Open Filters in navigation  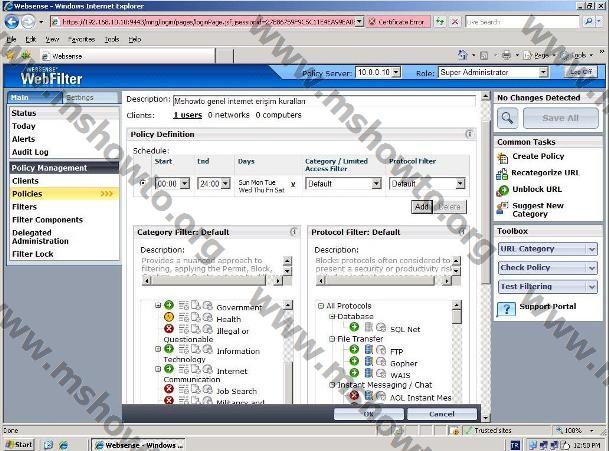pyautogui.click(x=24, y=207)
